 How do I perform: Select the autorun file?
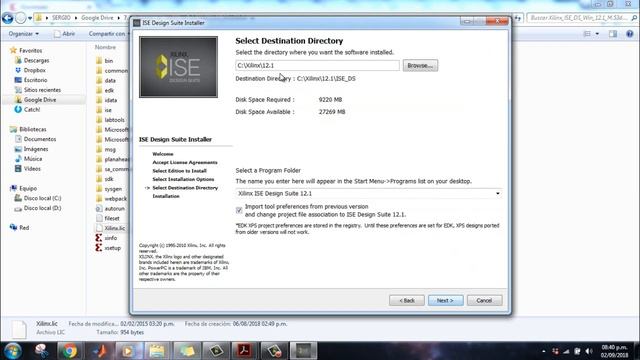point(115,209)
